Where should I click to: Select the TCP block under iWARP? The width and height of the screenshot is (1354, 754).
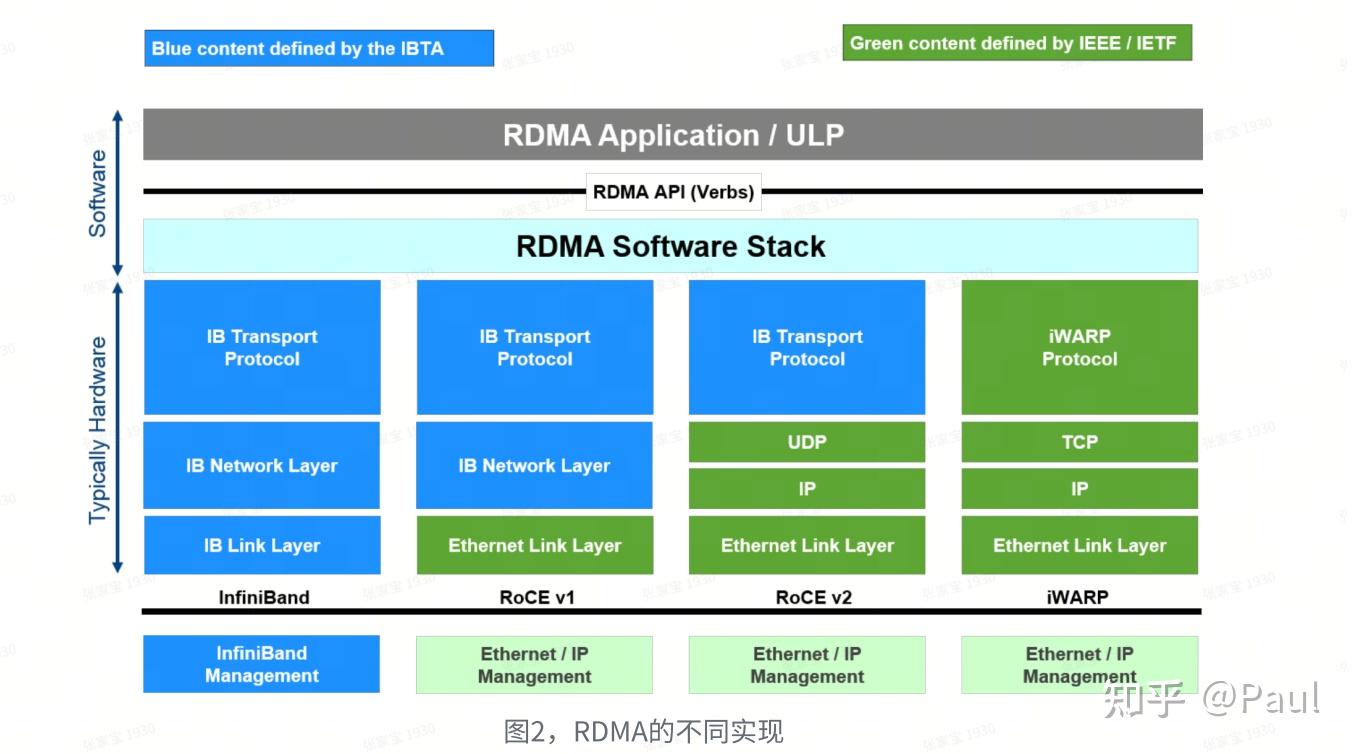pyautogui.click(x=1078, y=441)
